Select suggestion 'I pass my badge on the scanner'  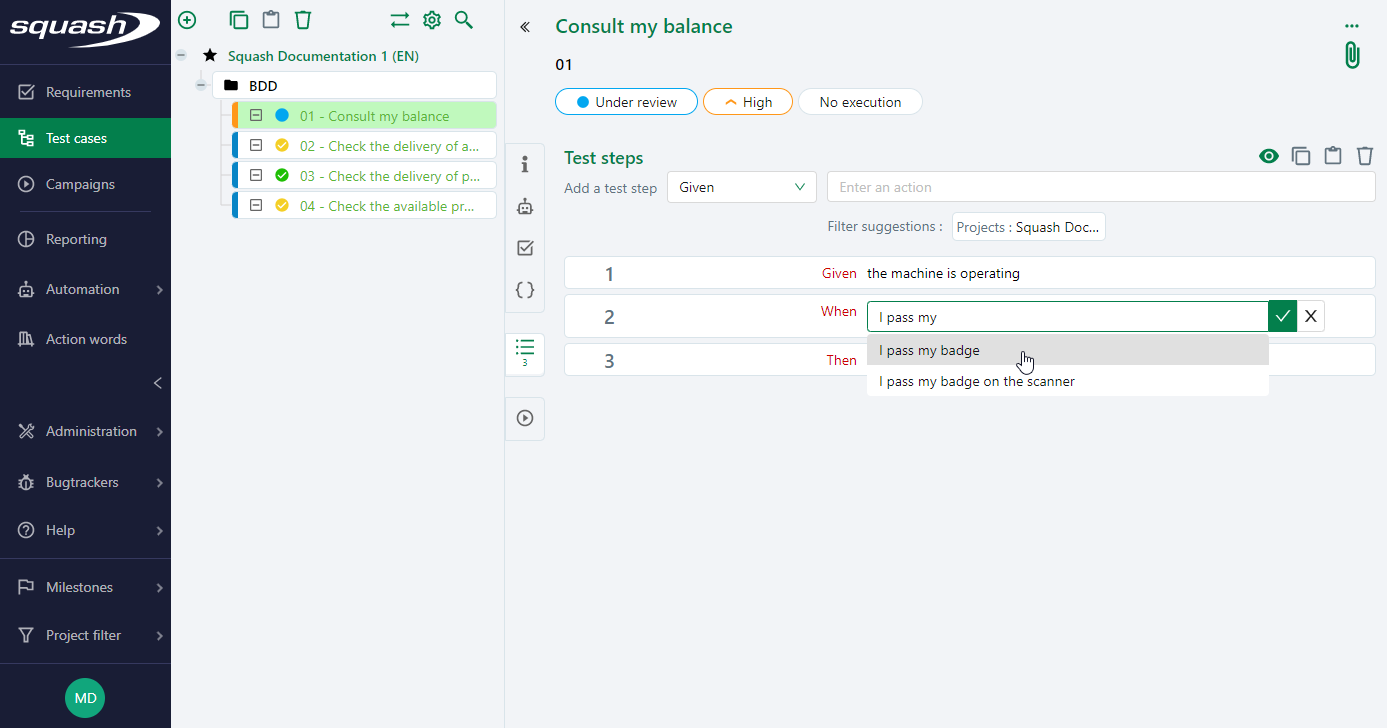tap(976, 381)
